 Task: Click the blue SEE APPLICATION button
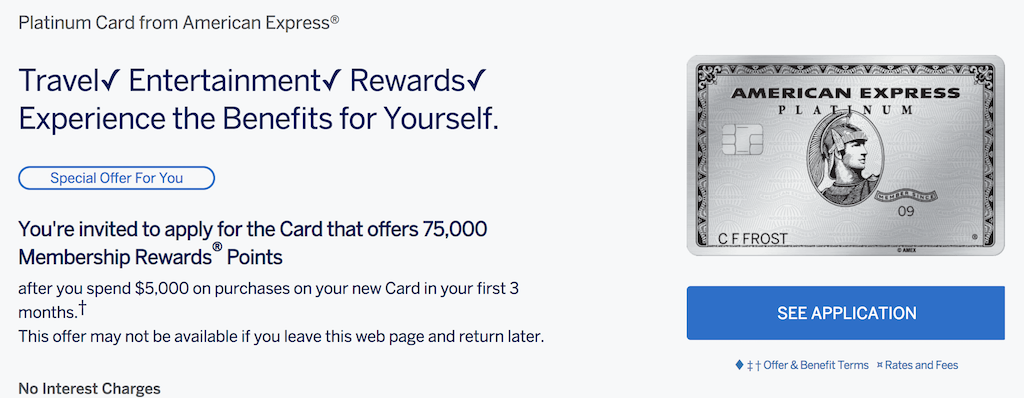tap(846, 313)
